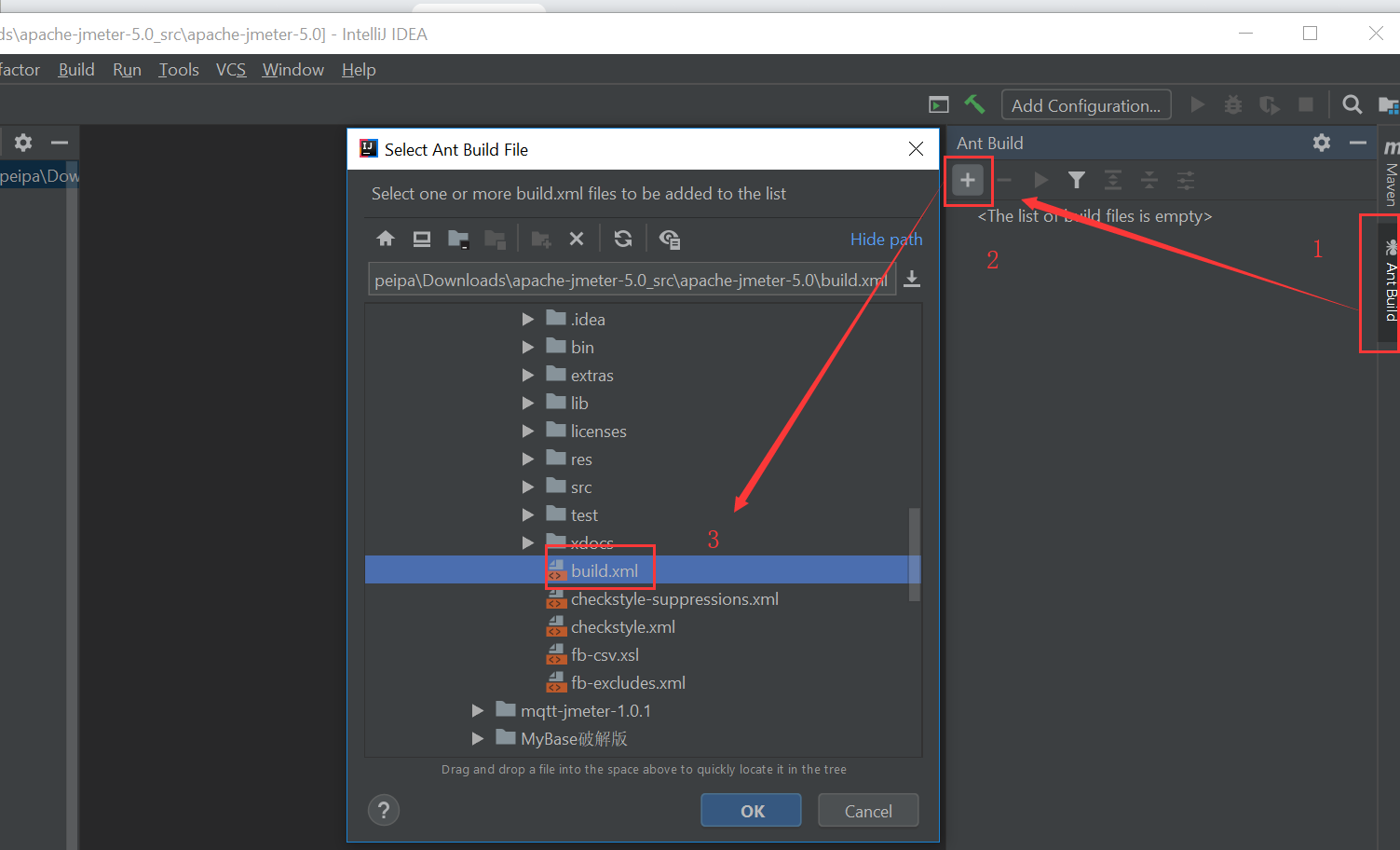The height and width of the screenshot is (850, 1400).
Task: Click the help question mark button
Action: [384, 810]
